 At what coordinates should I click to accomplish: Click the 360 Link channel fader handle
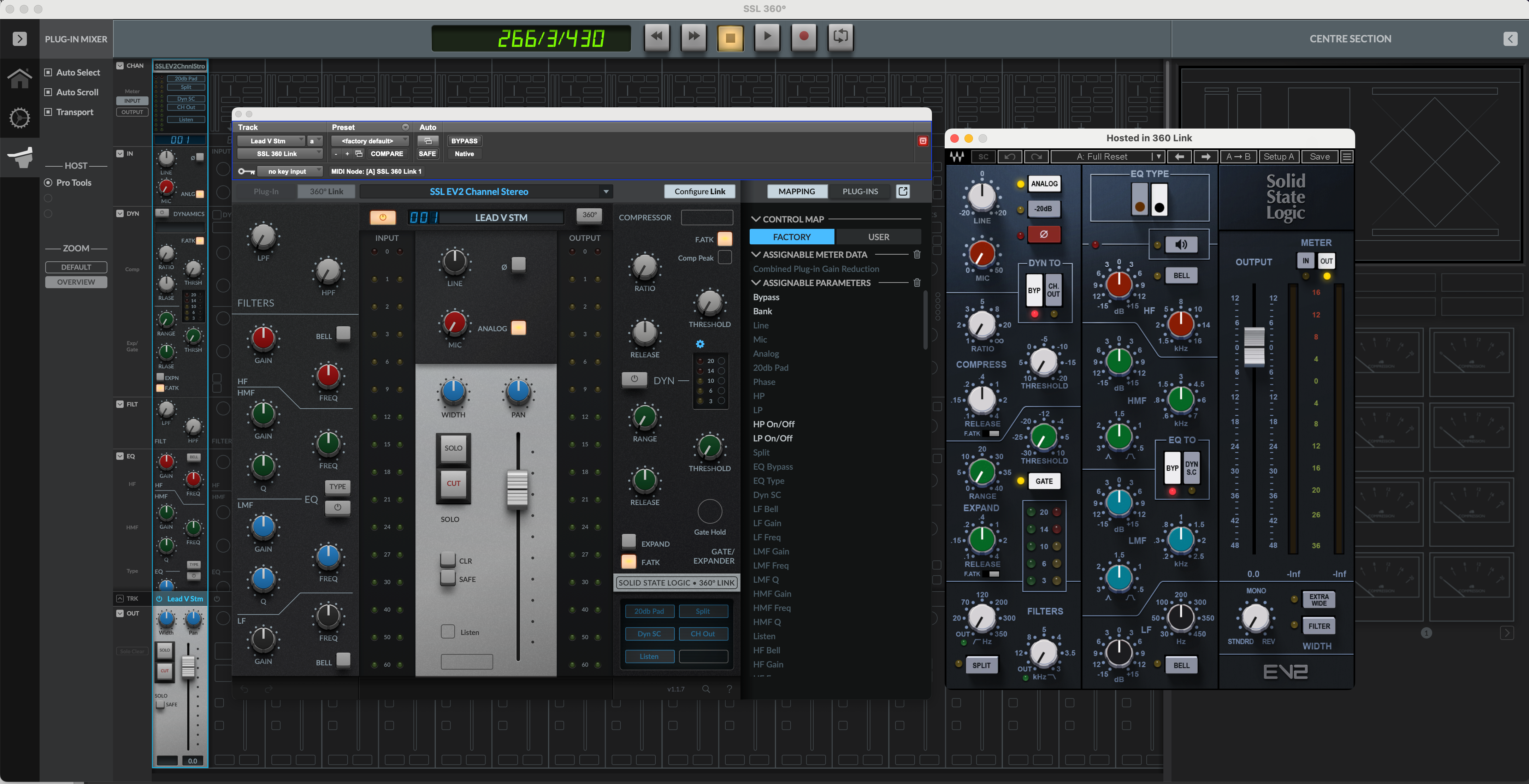[x=517, y=489]
